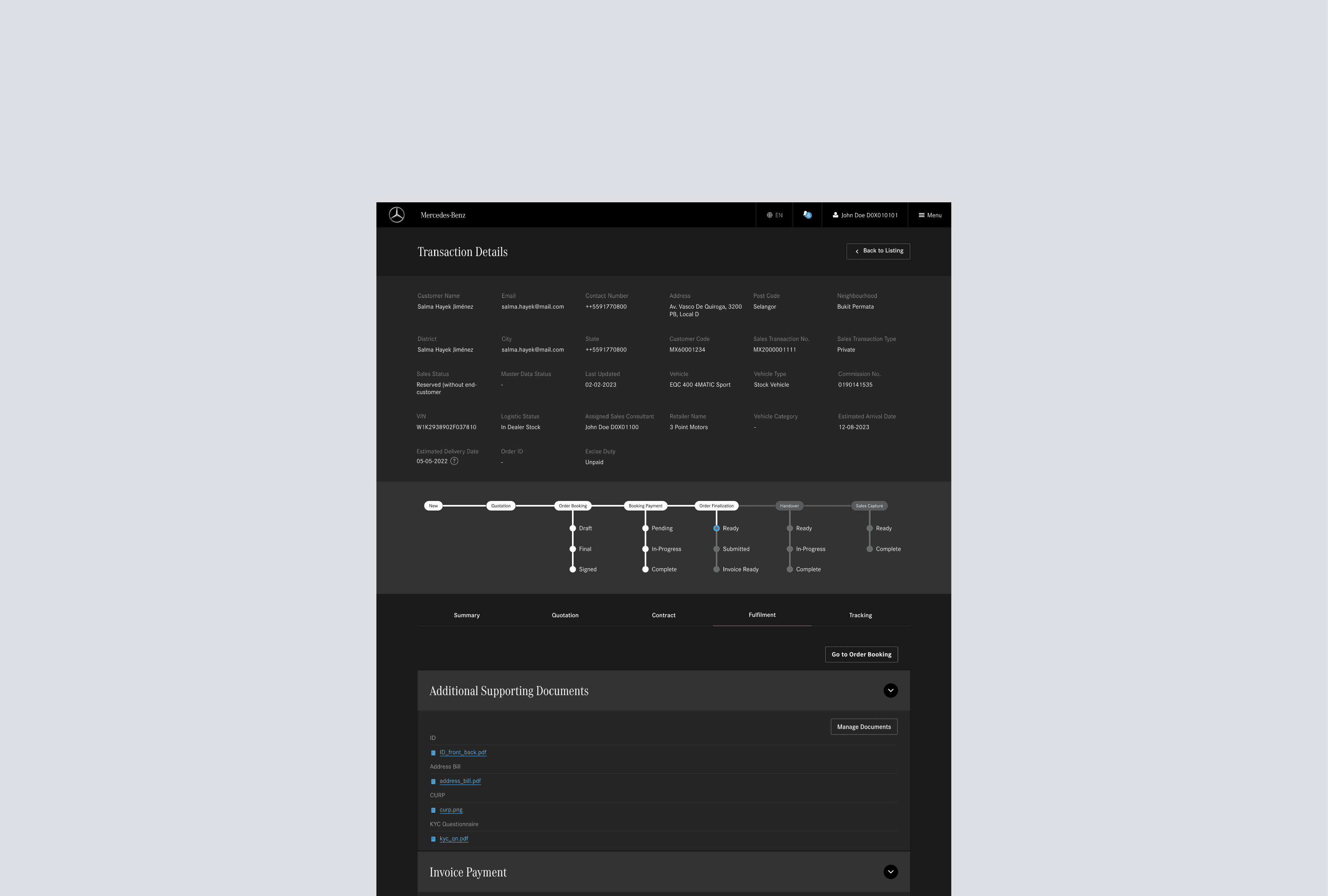
Task: Click the Draft step dot under Order Booking
Action: [x=572, y=528]
